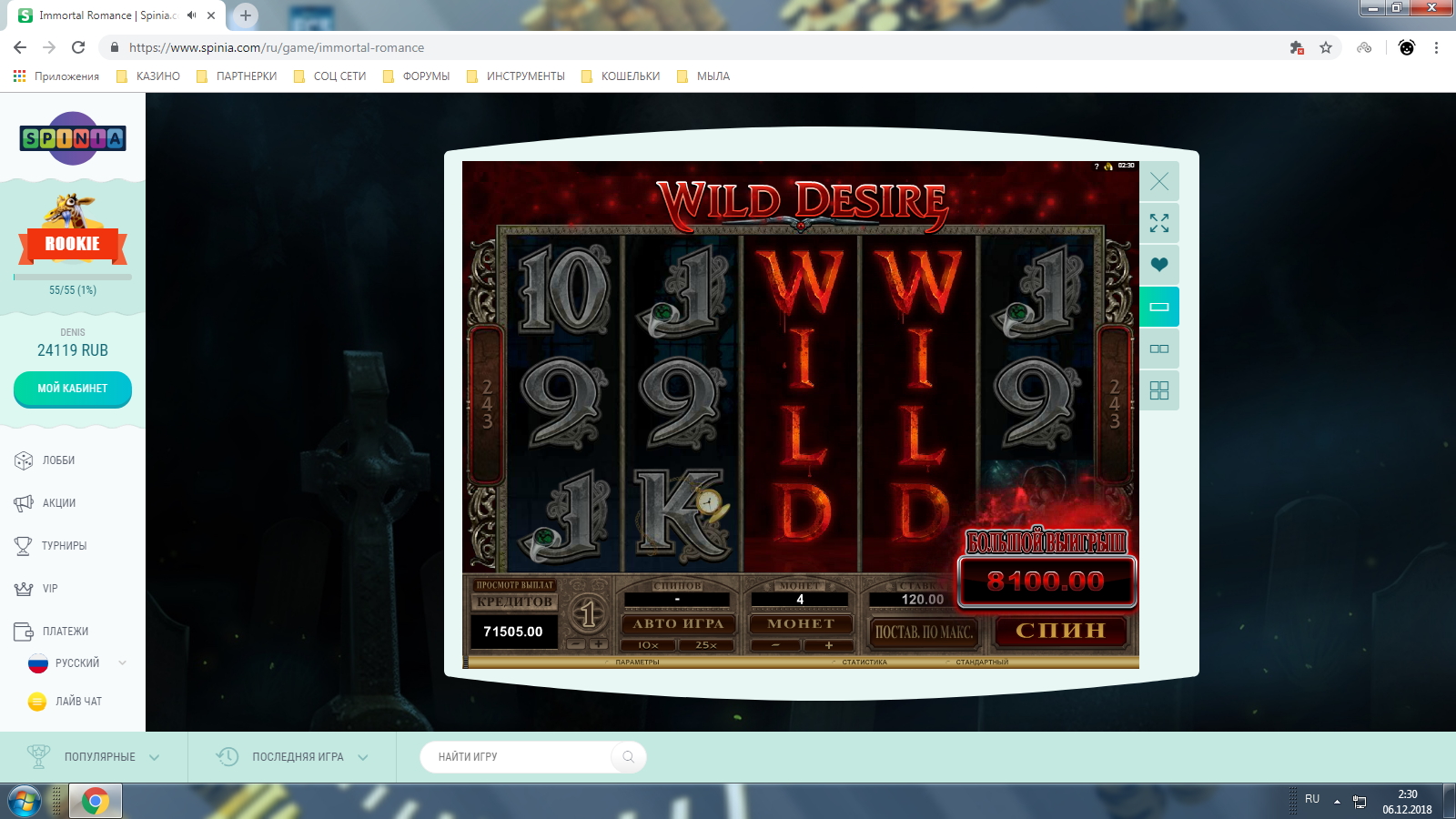This screenshot has height=819, width=1456.
Task: Switch to two-game side-by-side layout
Action: (1159, 349)
